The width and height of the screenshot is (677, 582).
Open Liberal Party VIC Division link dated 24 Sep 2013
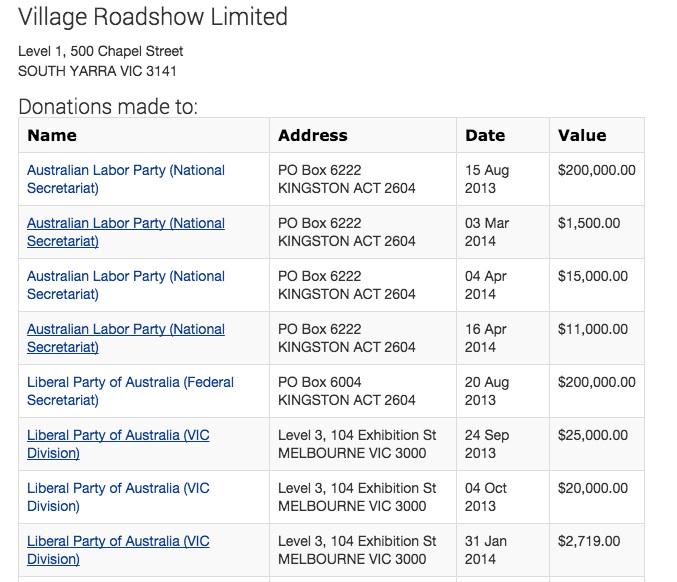coord(118,444)
